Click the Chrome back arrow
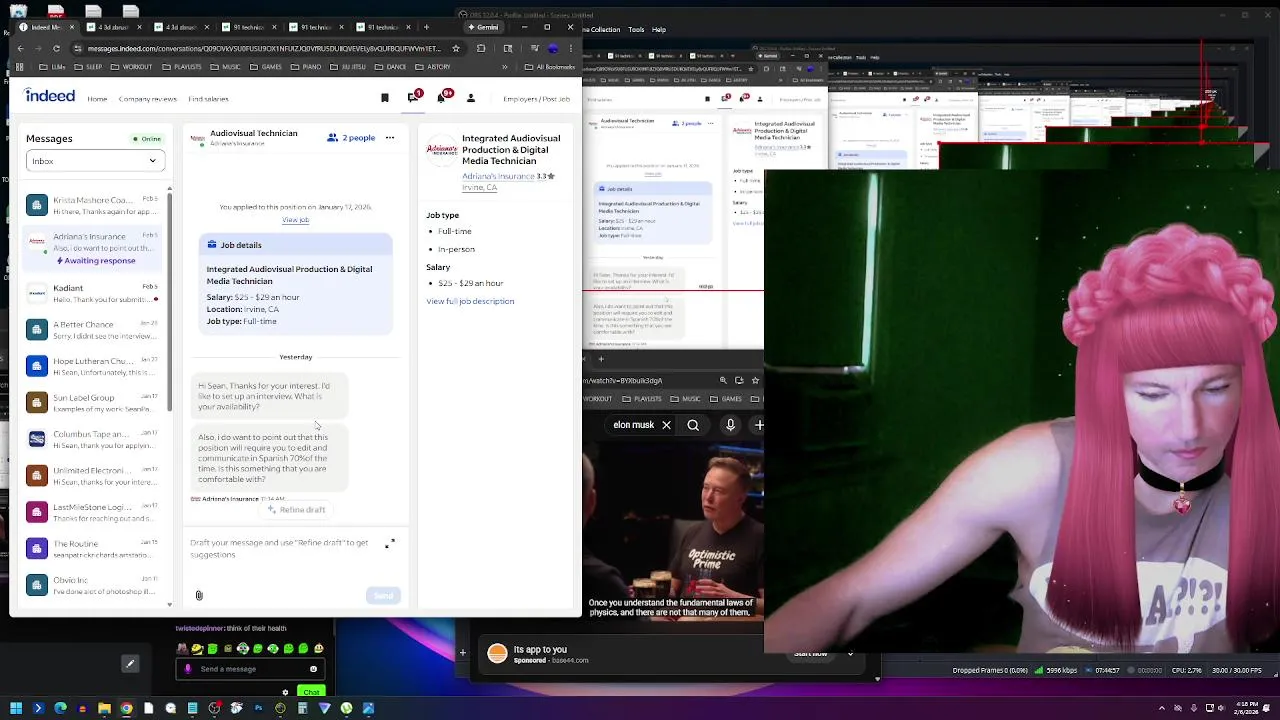Viewport: 1280px width, 720px height. pos(20,48)
